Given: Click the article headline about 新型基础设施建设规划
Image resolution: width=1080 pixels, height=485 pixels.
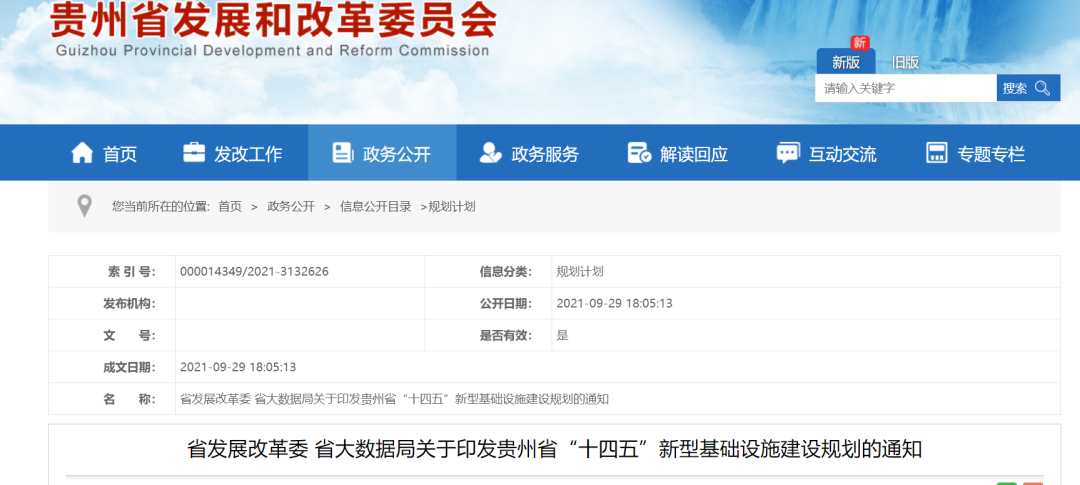Looking at the screenshot, I should click(x=554, y=449).
